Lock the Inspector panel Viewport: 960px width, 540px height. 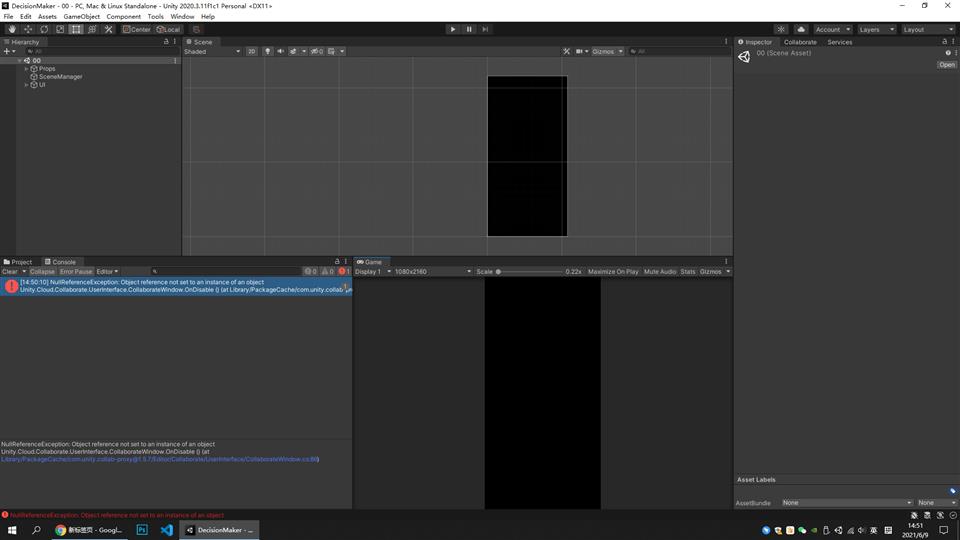coord(944,42)
